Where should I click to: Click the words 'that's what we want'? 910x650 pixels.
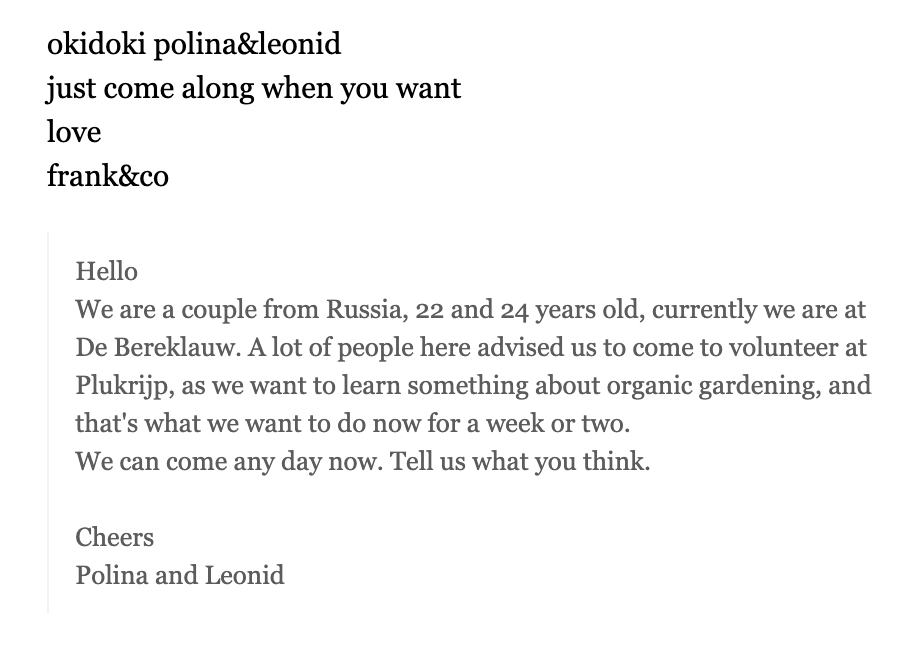point(189,424)
